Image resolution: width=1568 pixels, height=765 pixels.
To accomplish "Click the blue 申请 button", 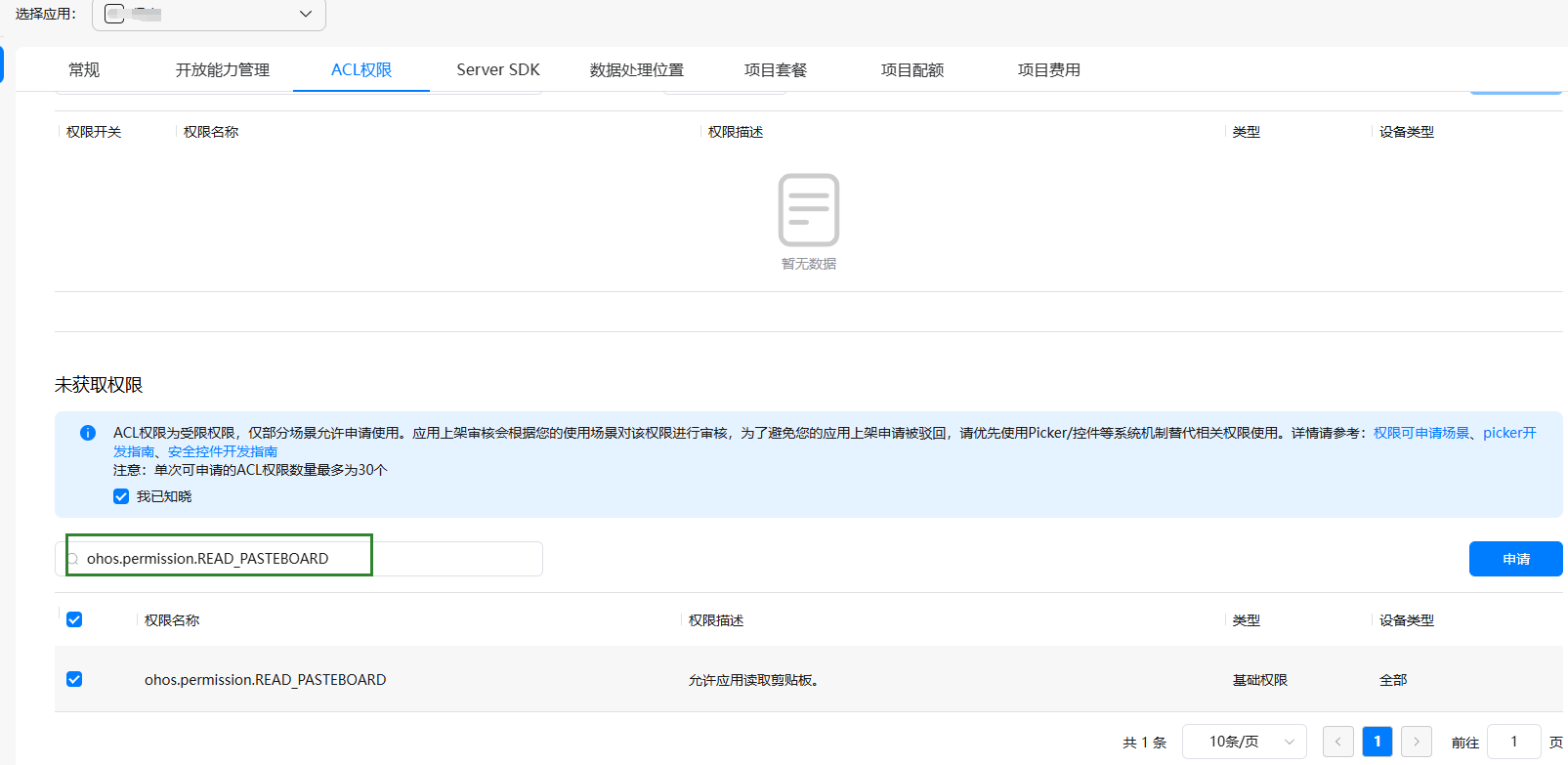I will (x=1516, y=559).
